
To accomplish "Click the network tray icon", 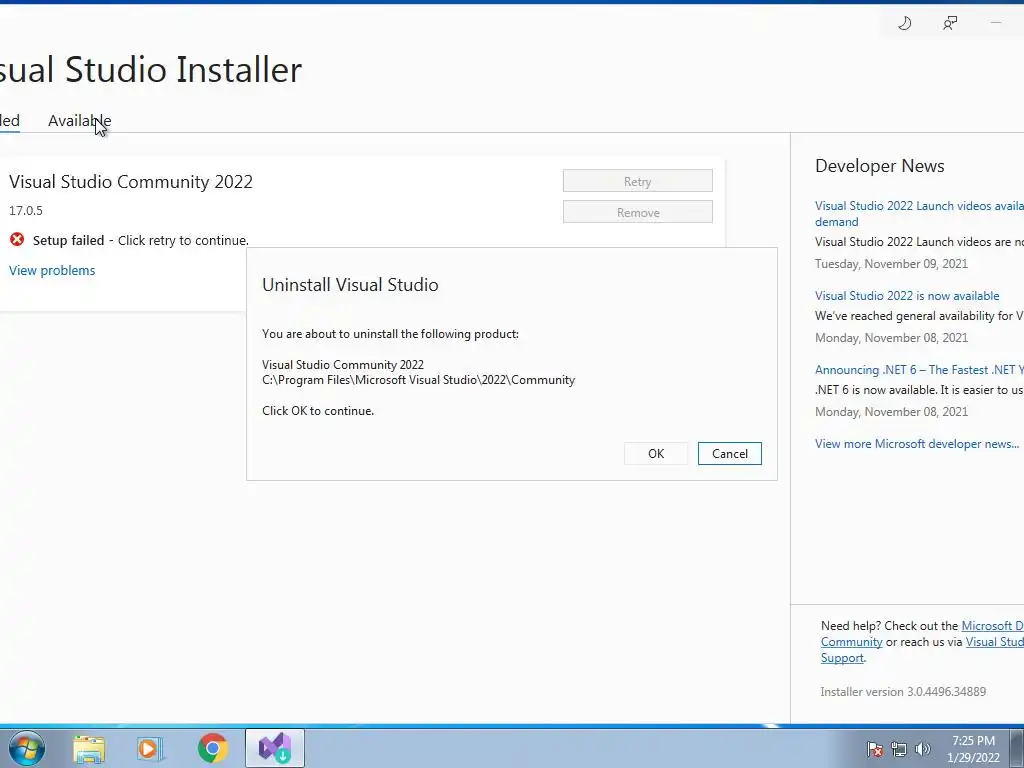I will click(x=899, y=749).
